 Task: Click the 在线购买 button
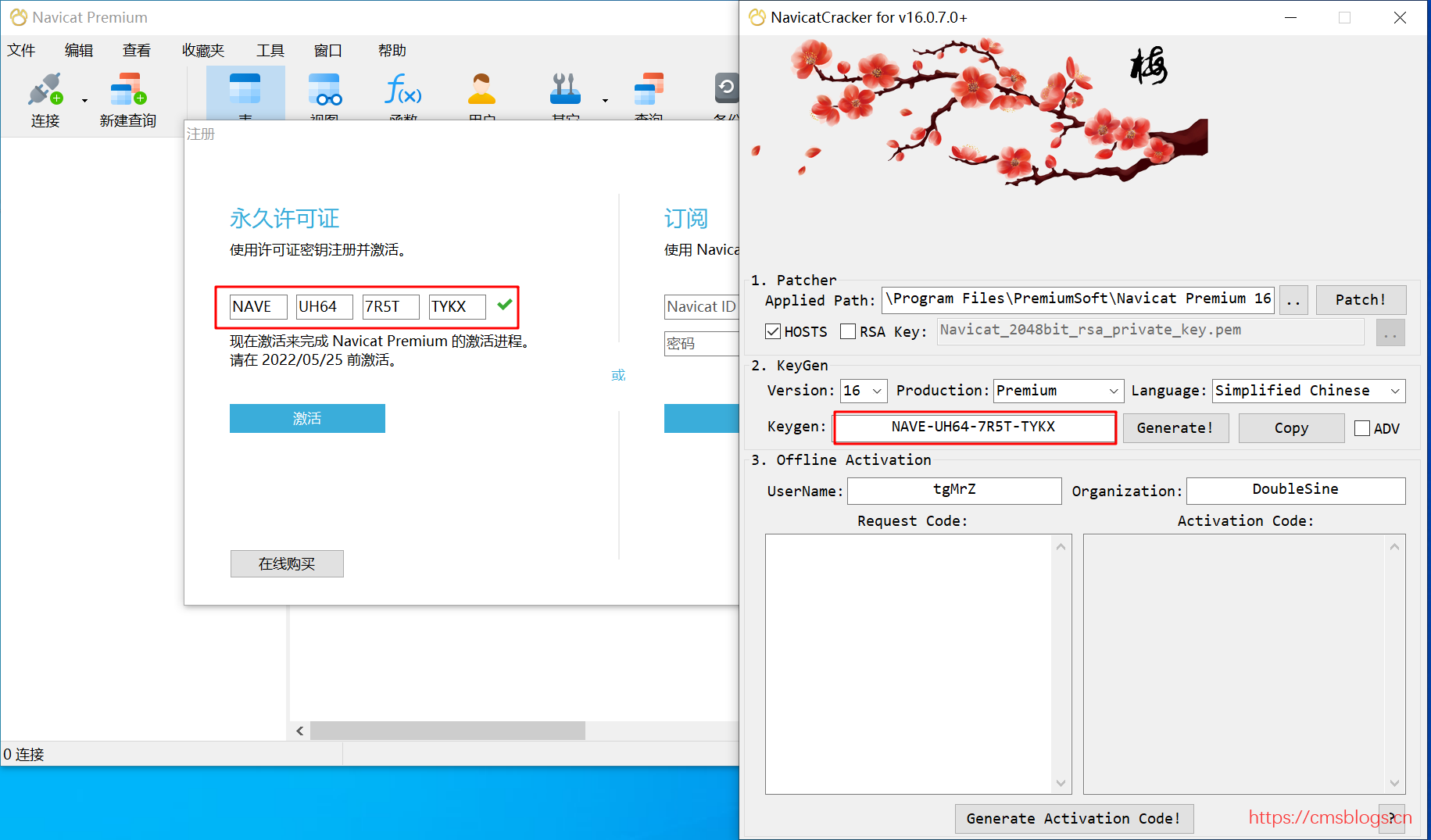pos(287,563)
